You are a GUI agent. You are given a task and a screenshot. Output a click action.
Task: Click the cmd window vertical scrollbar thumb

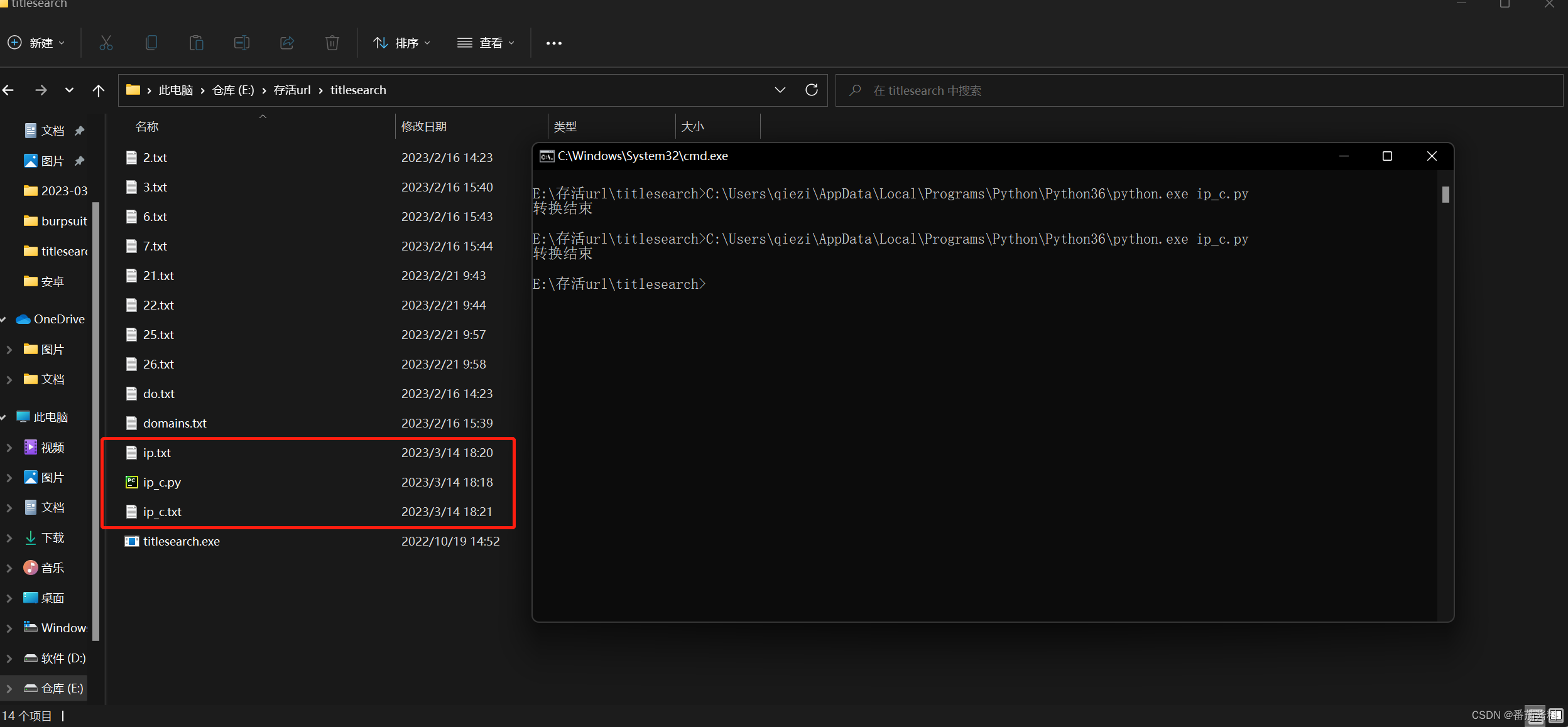coord(1445,195)
